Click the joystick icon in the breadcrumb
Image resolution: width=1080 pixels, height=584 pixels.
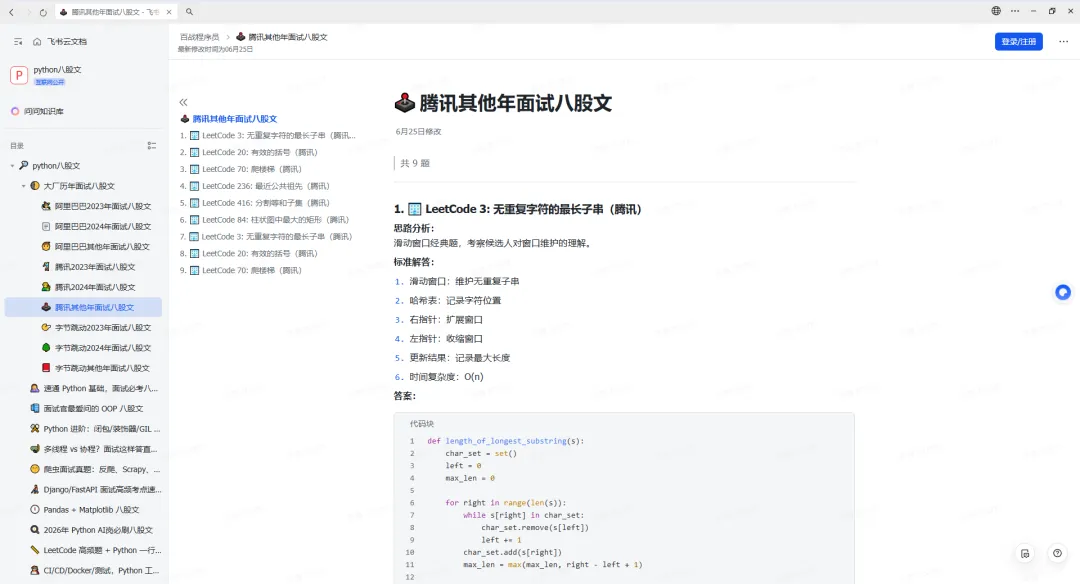[240, 36]
